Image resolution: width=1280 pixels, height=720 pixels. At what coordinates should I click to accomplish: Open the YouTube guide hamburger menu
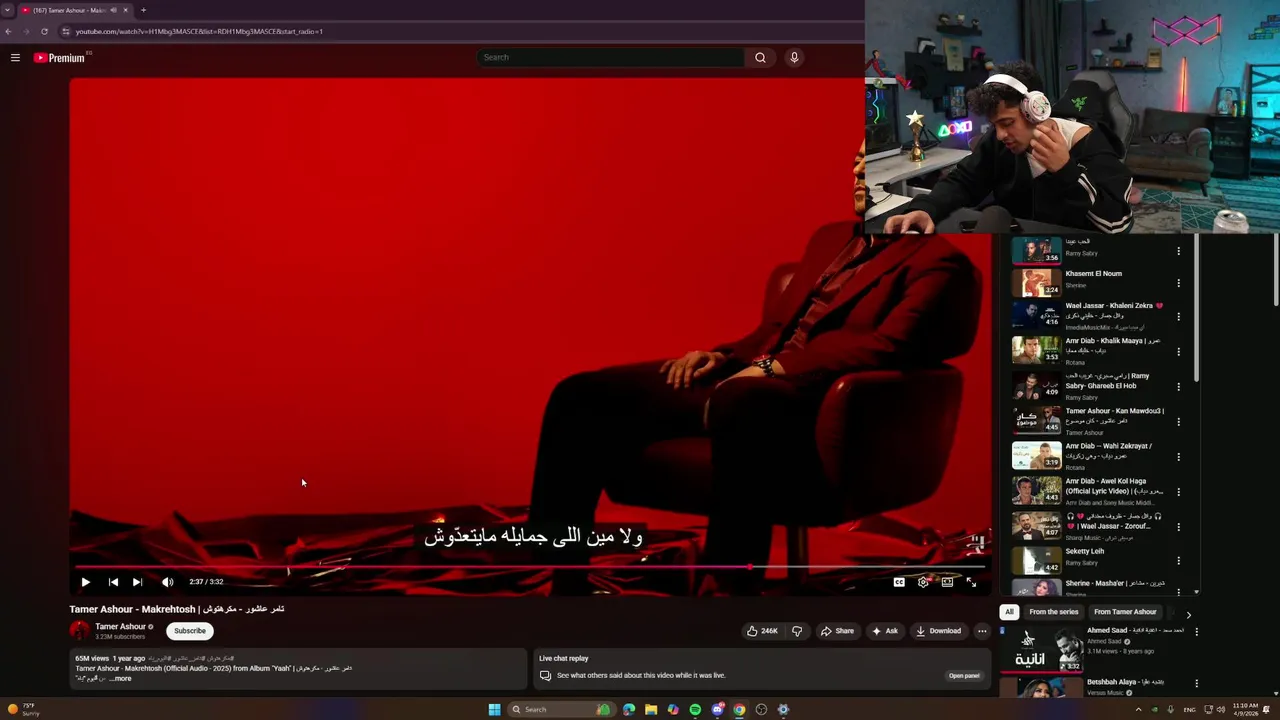click(x=15, y=57)
